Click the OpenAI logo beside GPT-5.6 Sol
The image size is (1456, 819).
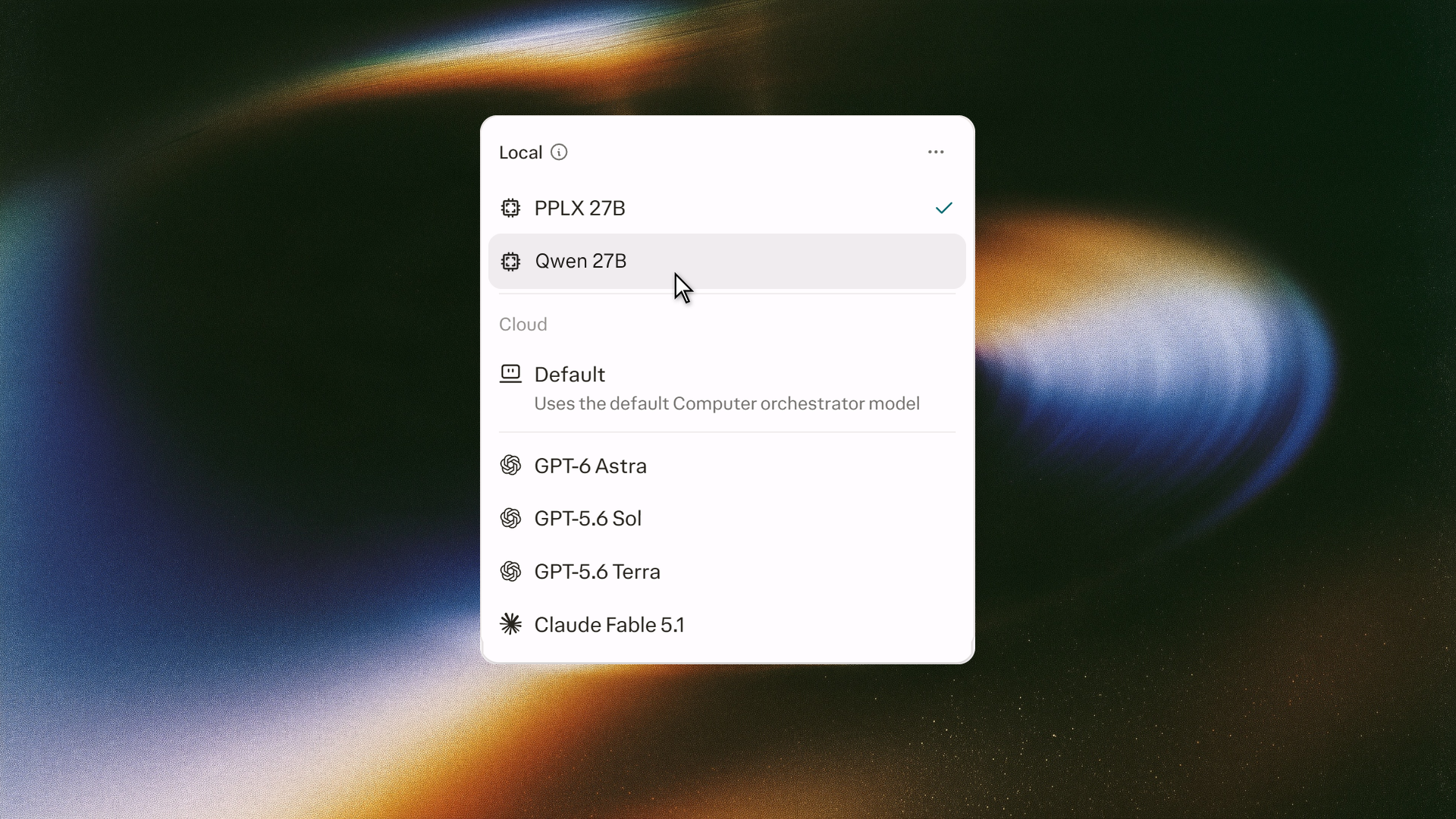tap(511, 519)
